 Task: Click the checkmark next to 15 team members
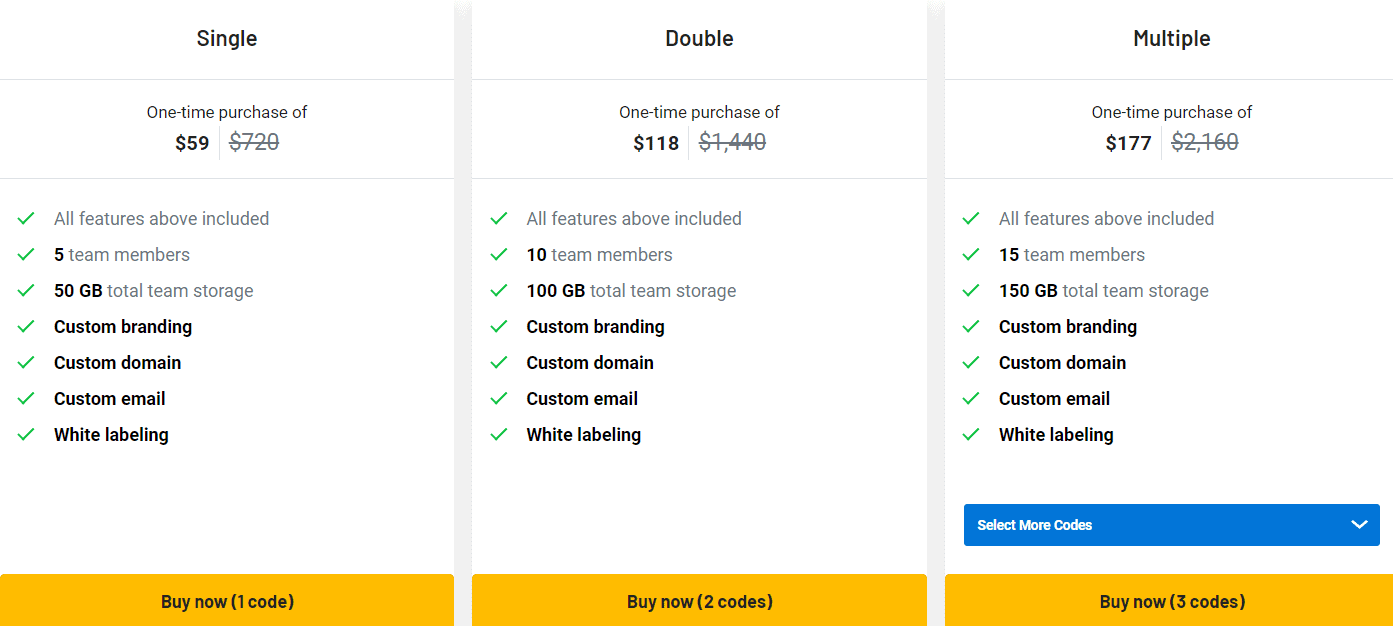(971, 254)
